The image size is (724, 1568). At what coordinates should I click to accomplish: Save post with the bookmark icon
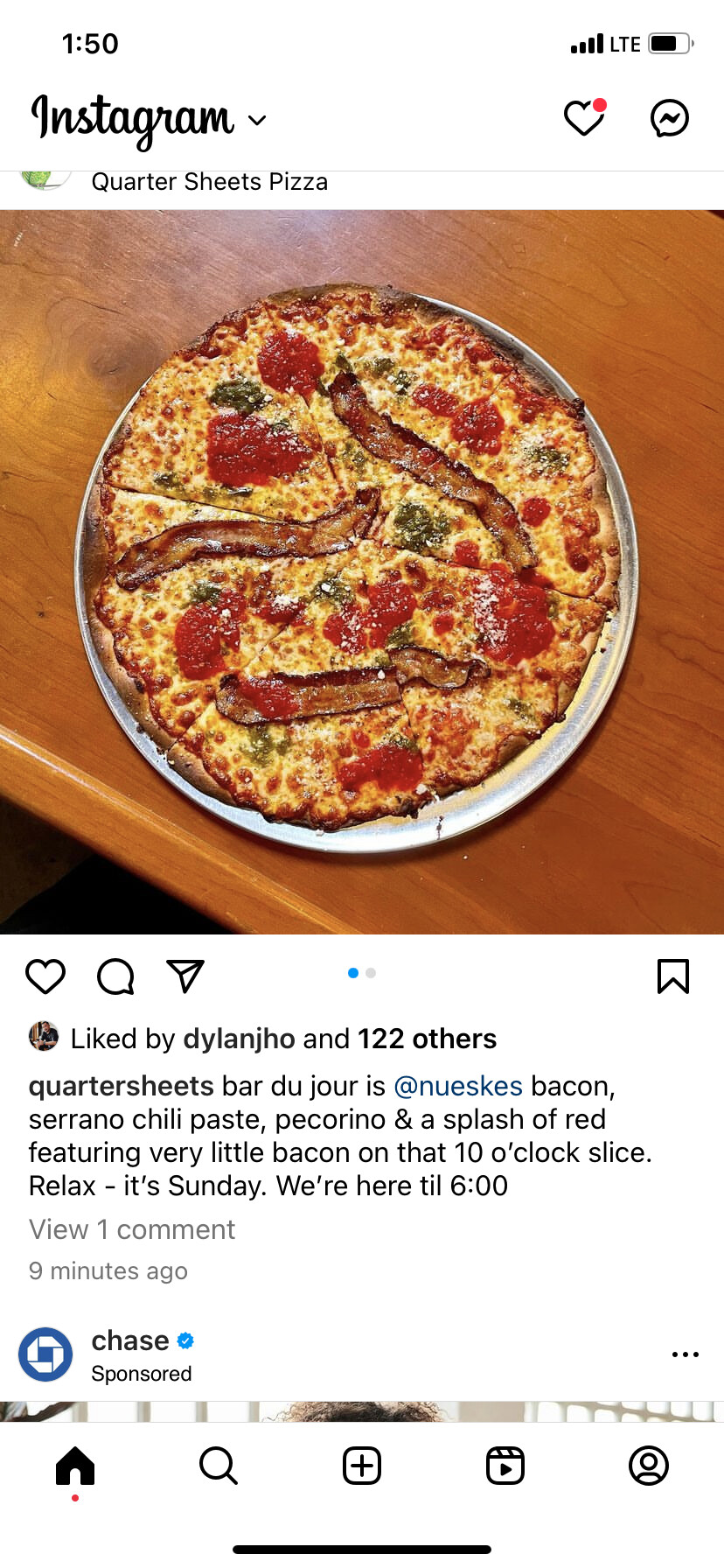tap(673, 976)
